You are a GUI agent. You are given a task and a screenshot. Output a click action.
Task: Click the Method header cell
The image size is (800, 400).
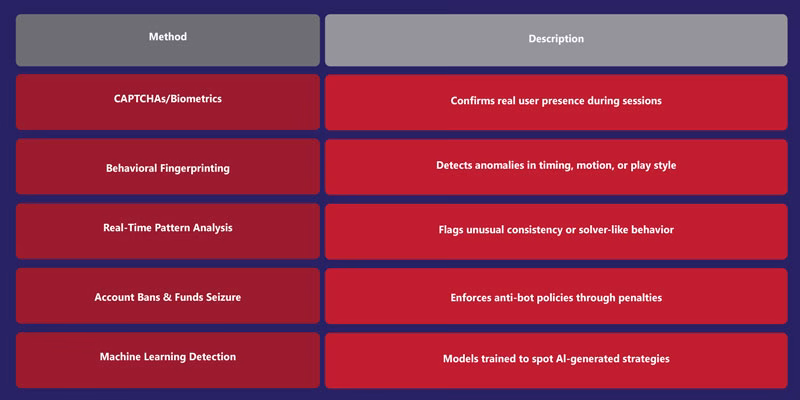click(168, 40)
